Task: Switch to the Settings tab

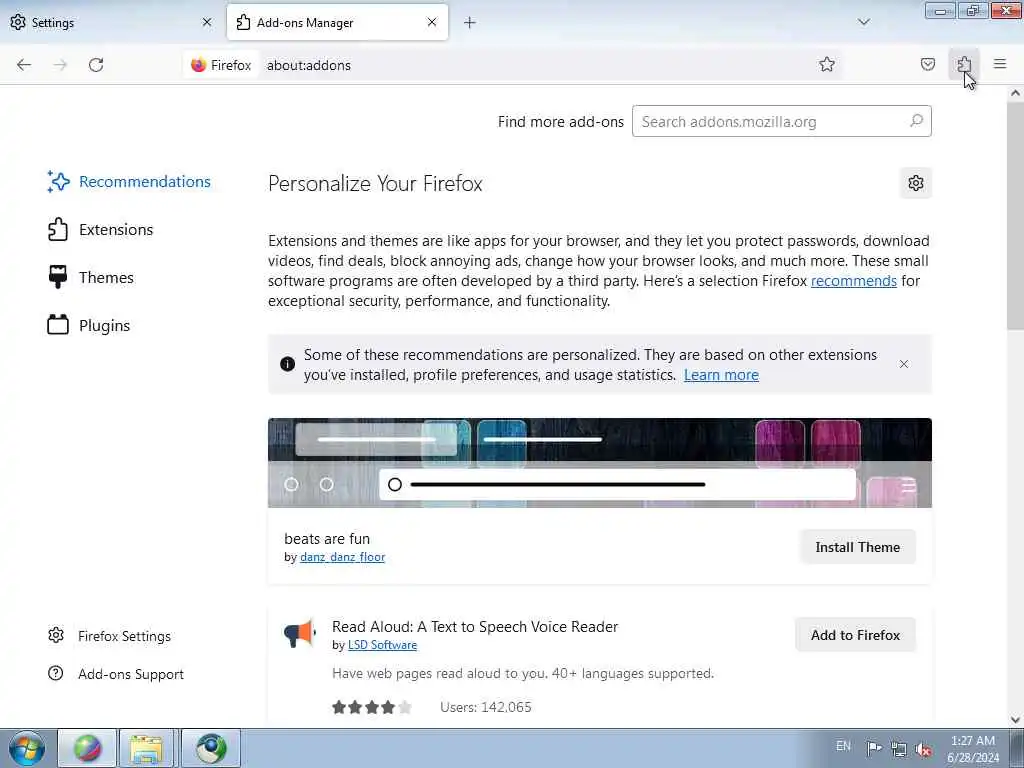Action: (x=111, y=22)
